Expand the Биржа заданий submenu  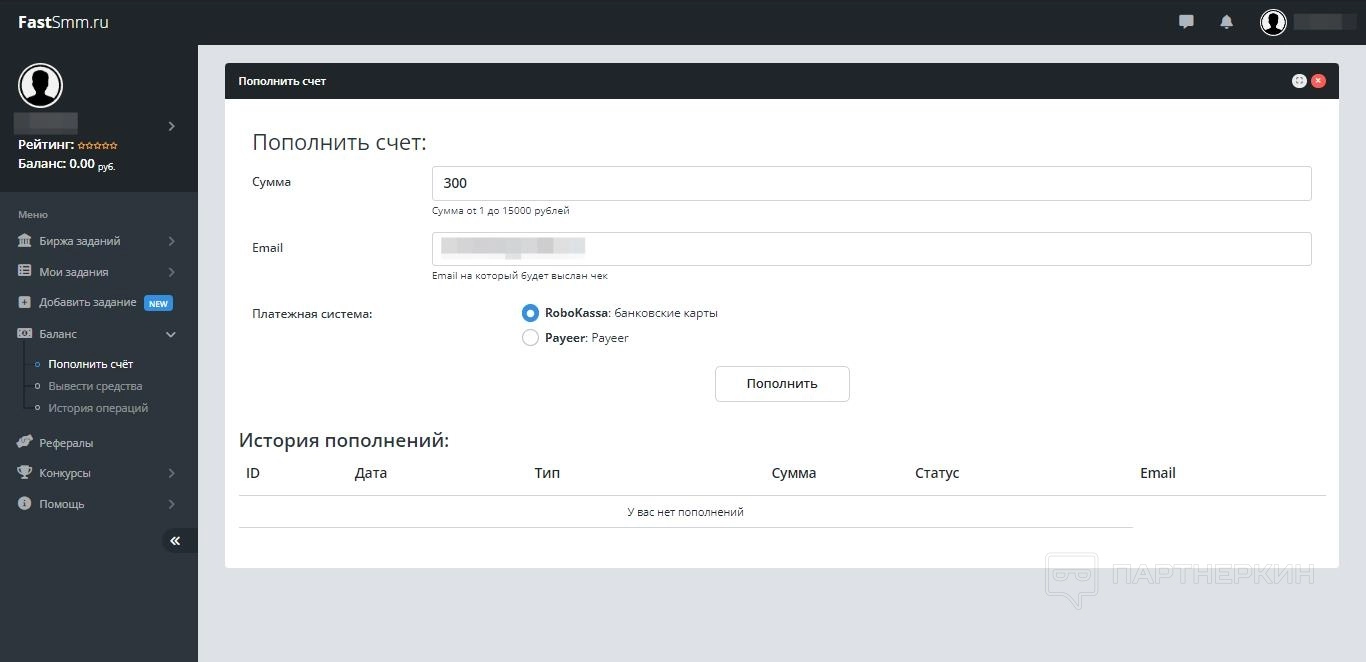coord(171,241)
